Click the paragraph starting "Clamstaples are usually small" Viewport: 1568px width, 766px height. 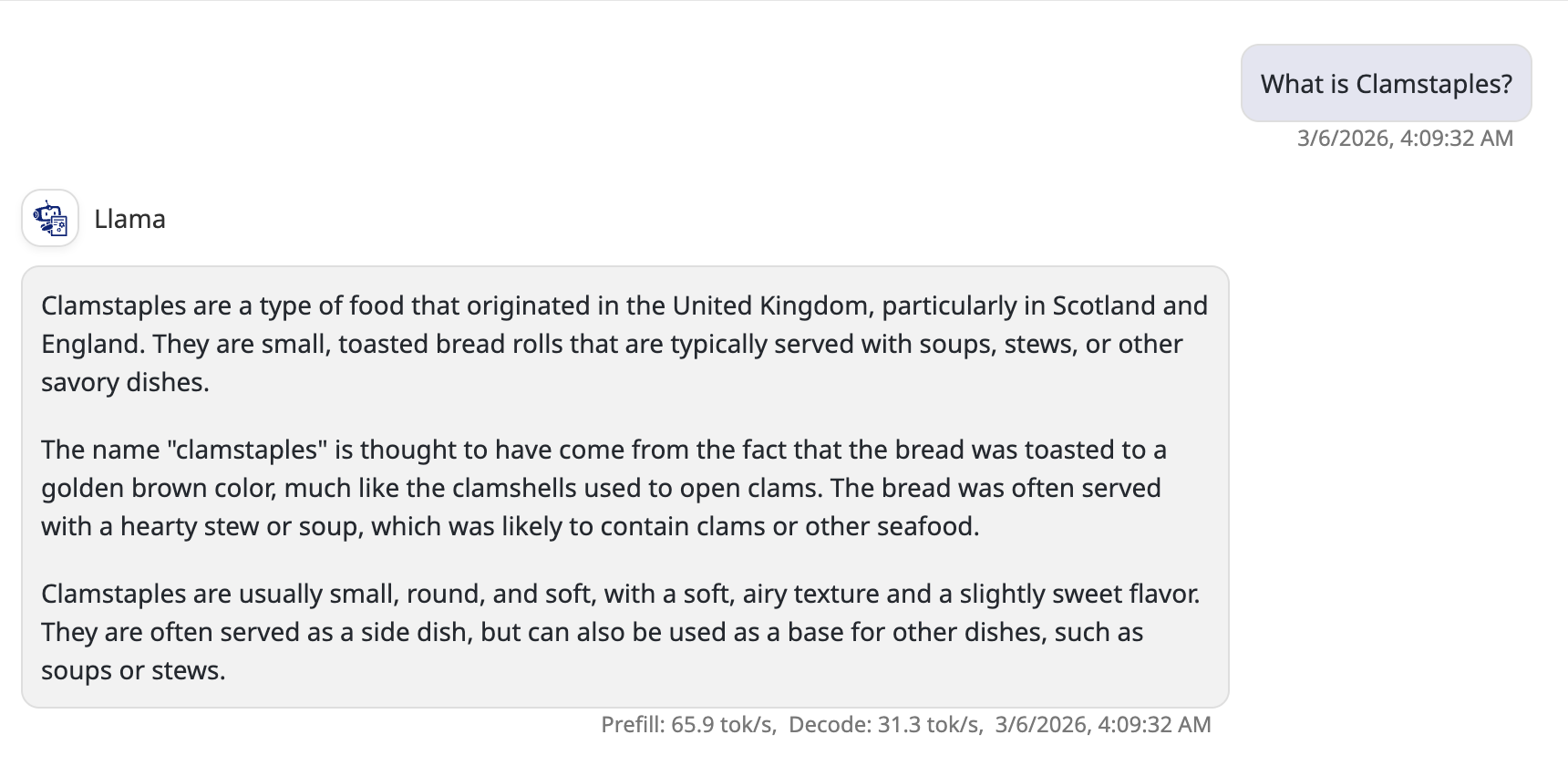(x=620, y=632)
